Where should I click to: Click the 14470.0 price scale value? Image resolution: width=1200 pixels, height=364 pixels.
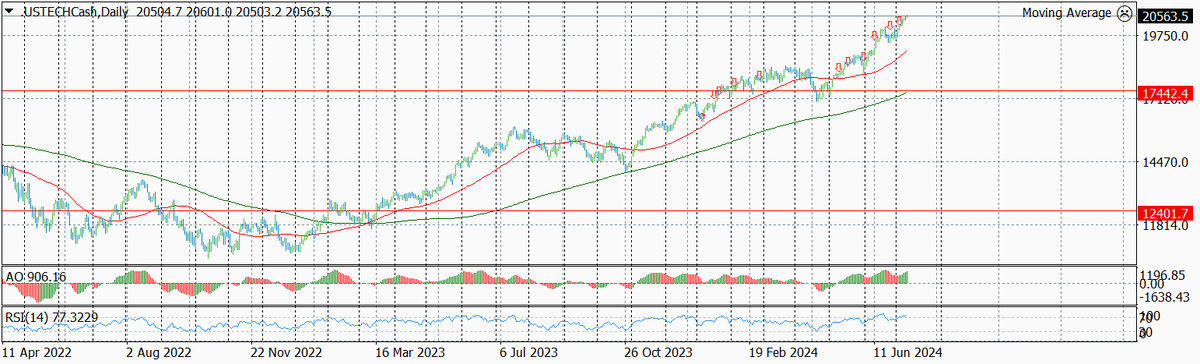point(1164,162)
